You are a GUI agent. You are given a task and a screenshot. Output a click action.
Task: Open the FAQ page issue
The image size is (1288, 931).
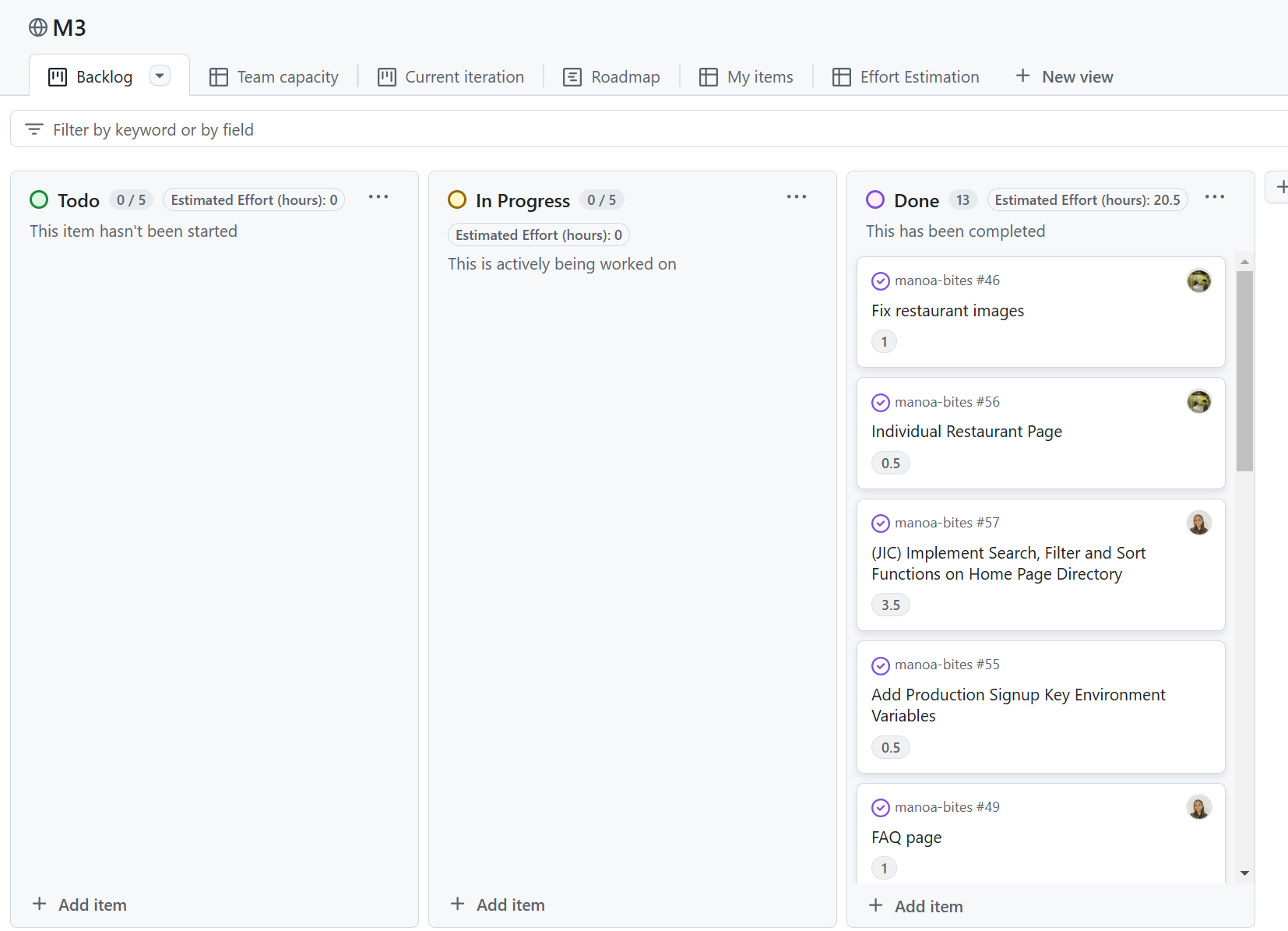pos(906,838)
